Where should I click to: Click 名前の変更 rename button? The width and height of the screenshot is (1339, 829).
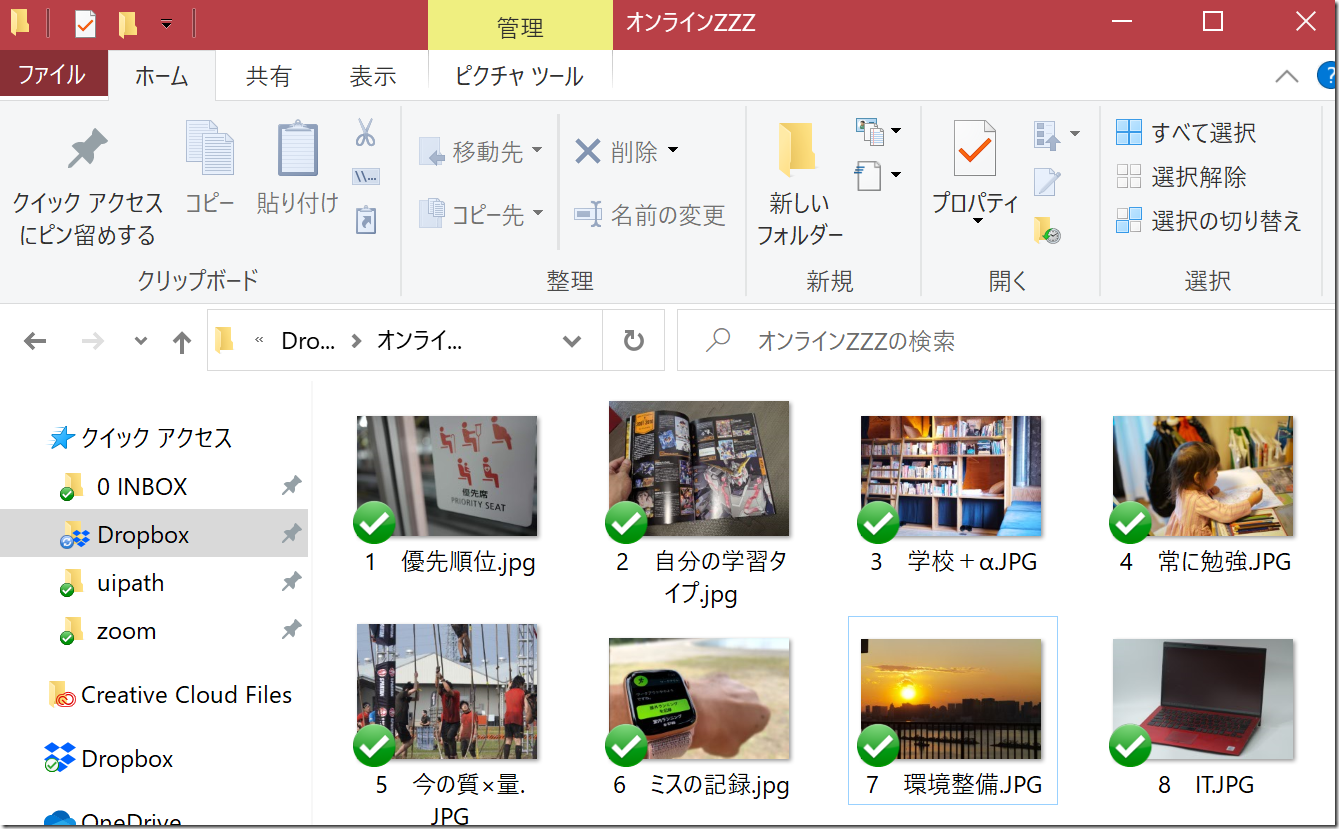click(649, 214)
